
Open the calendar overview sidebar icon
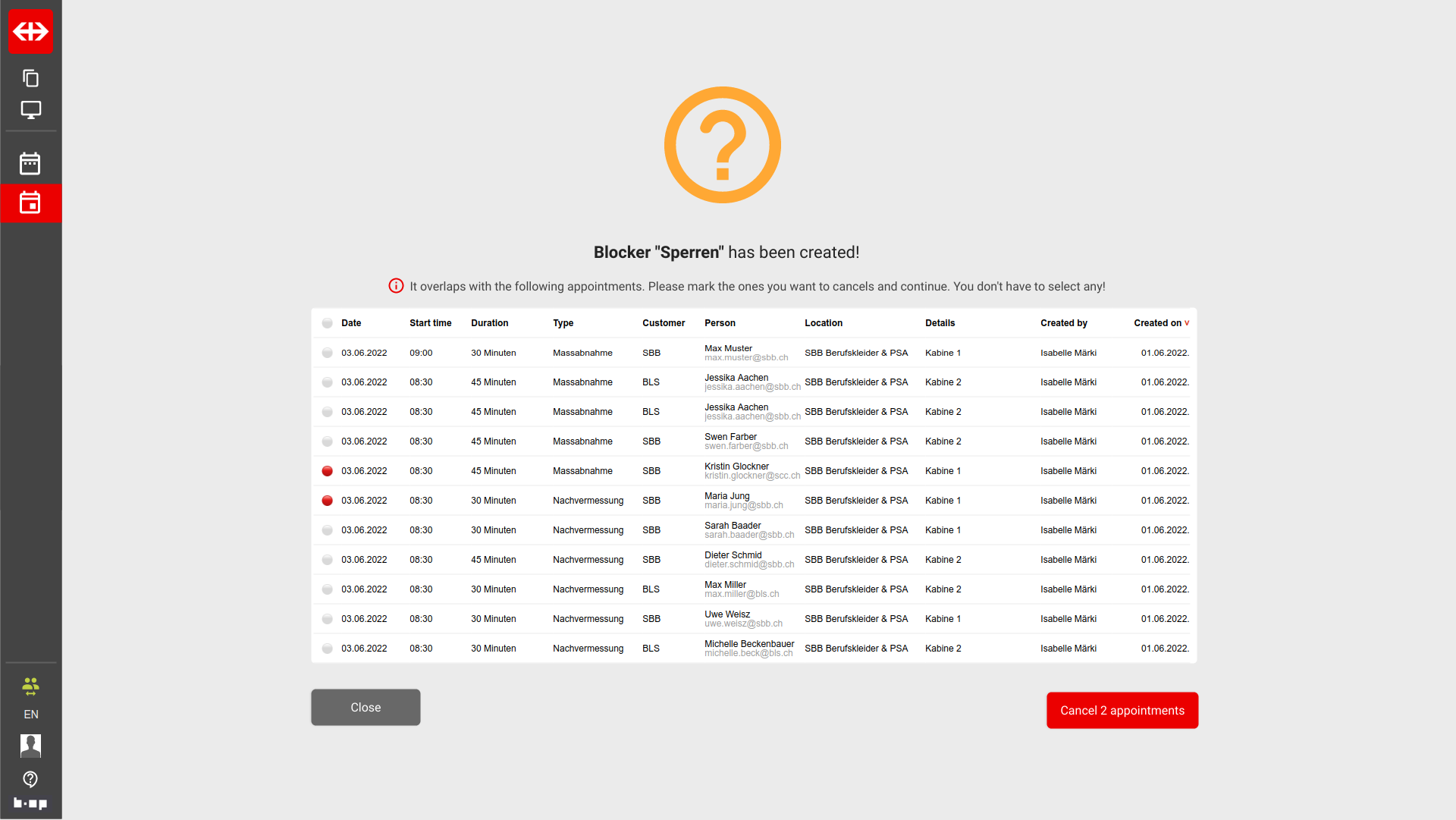tap(30, 163)
